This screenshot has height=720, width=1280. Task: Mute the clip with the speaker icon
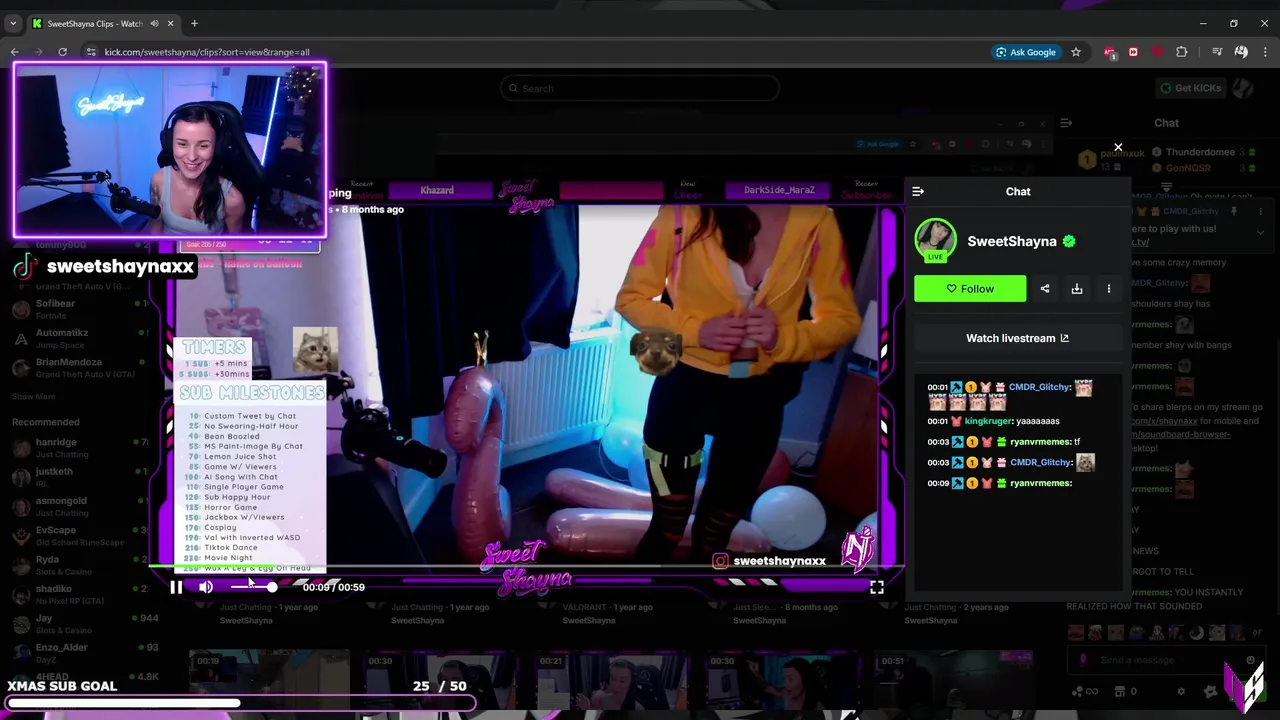[206, 588]
